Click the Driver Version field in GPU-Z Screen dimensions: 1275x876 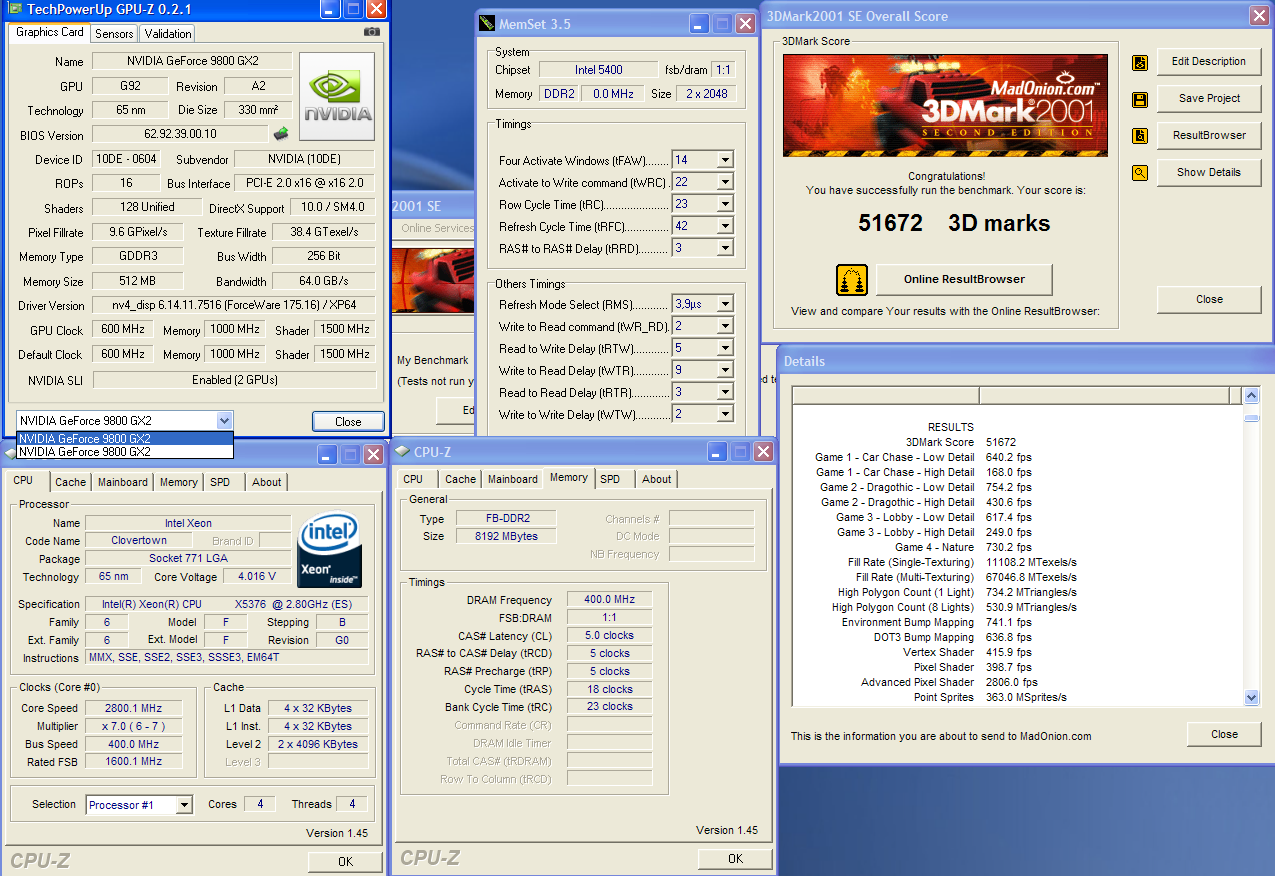(233, 305)
